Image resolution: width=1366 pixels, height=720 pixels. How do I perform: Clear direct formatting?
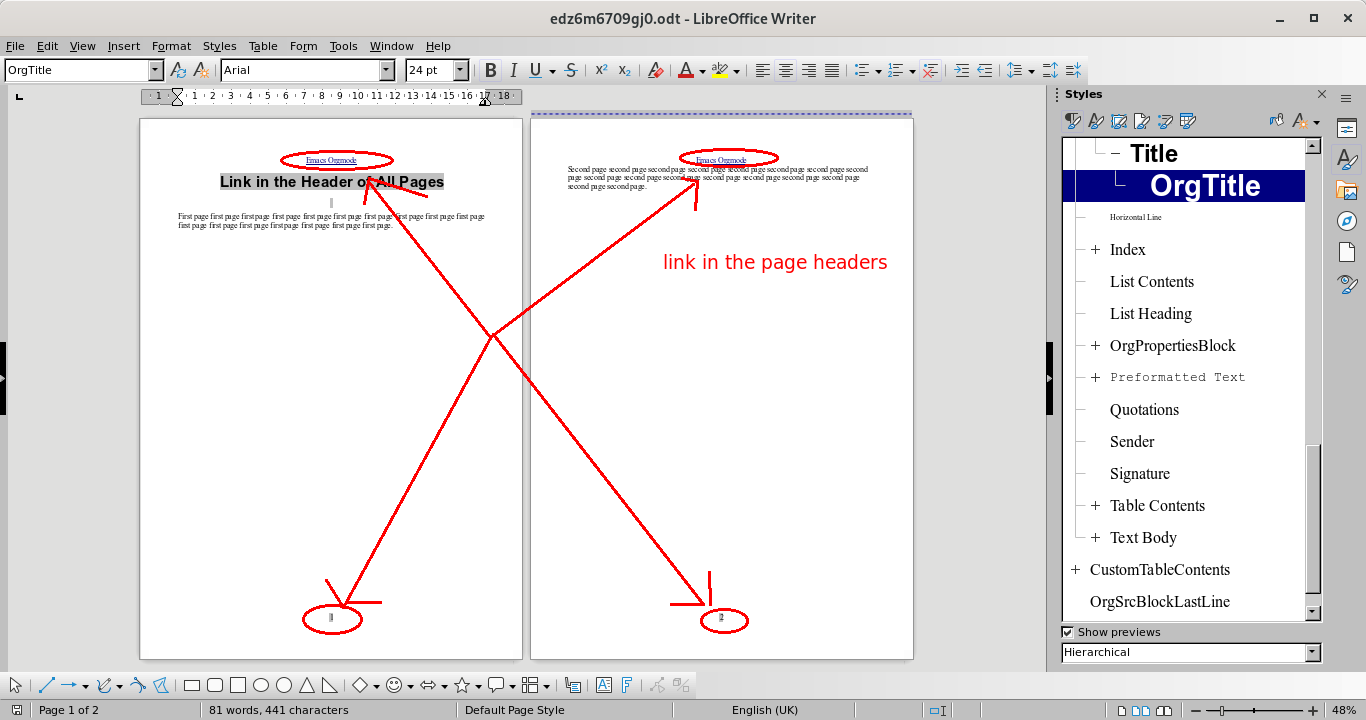(x=655, y=70)
